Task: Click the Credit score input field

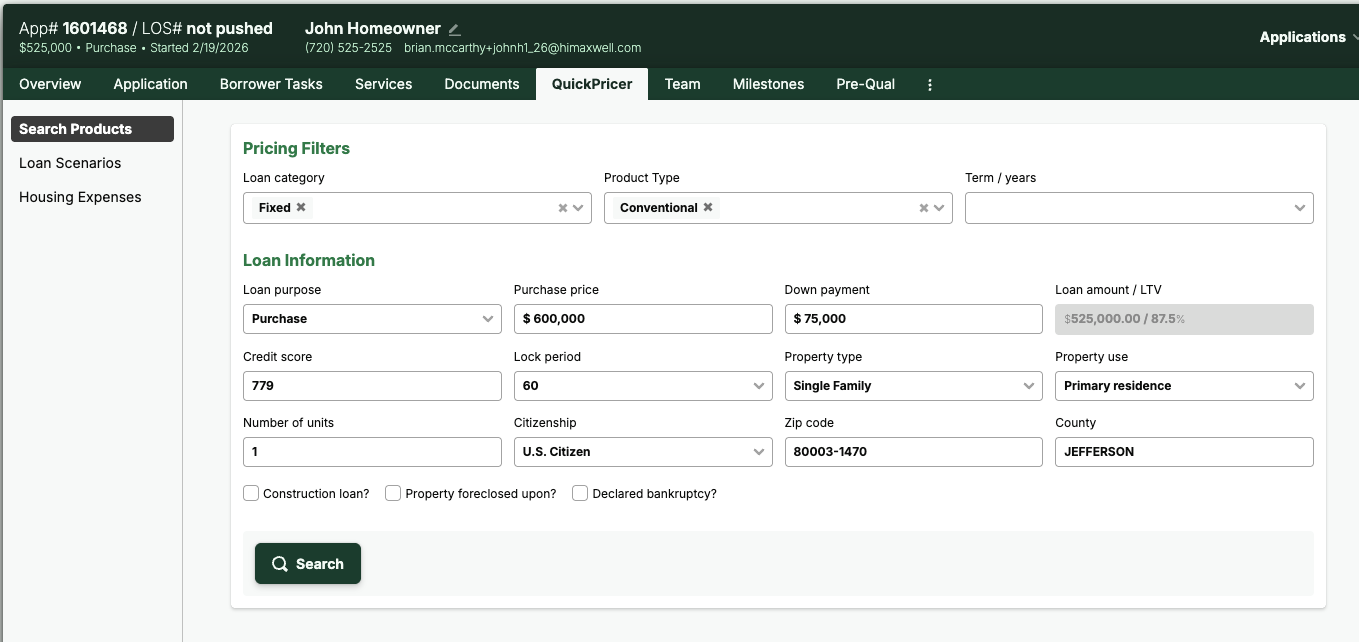Action: click(372, 386)
